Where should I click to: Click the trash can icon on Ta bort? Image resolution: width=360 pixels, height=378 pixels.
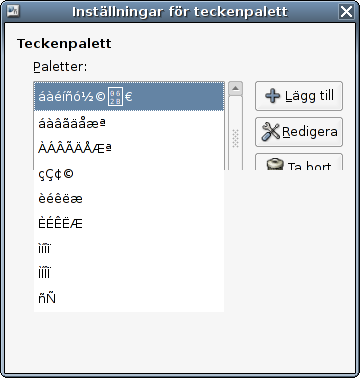coord(275,165)
